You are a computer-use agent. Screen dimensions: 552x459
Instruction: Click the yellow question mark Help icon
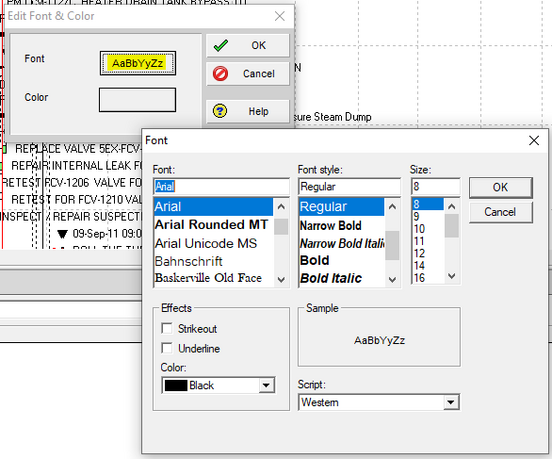(x=220, y=111)
